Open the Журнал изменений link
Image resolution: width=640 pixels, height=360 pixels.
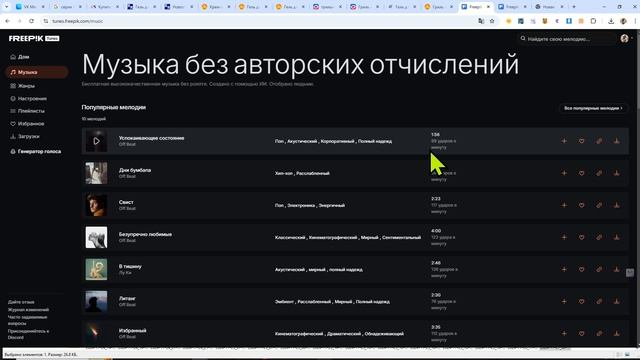coord(28,310)
